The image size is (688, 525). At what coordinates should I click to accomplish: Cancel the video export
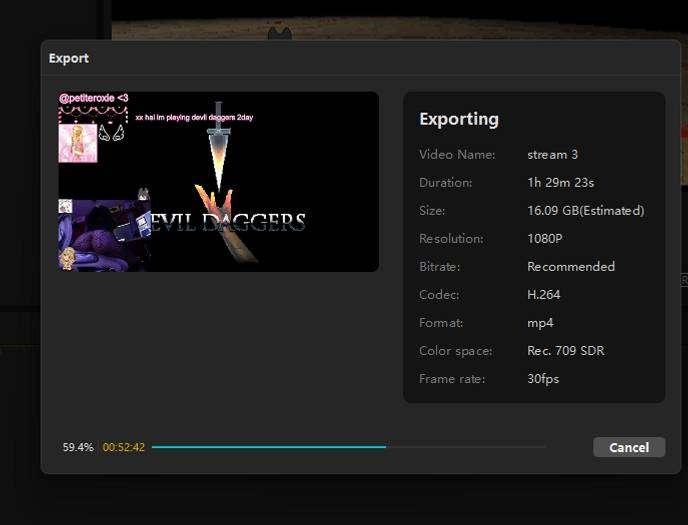(629, 447)
